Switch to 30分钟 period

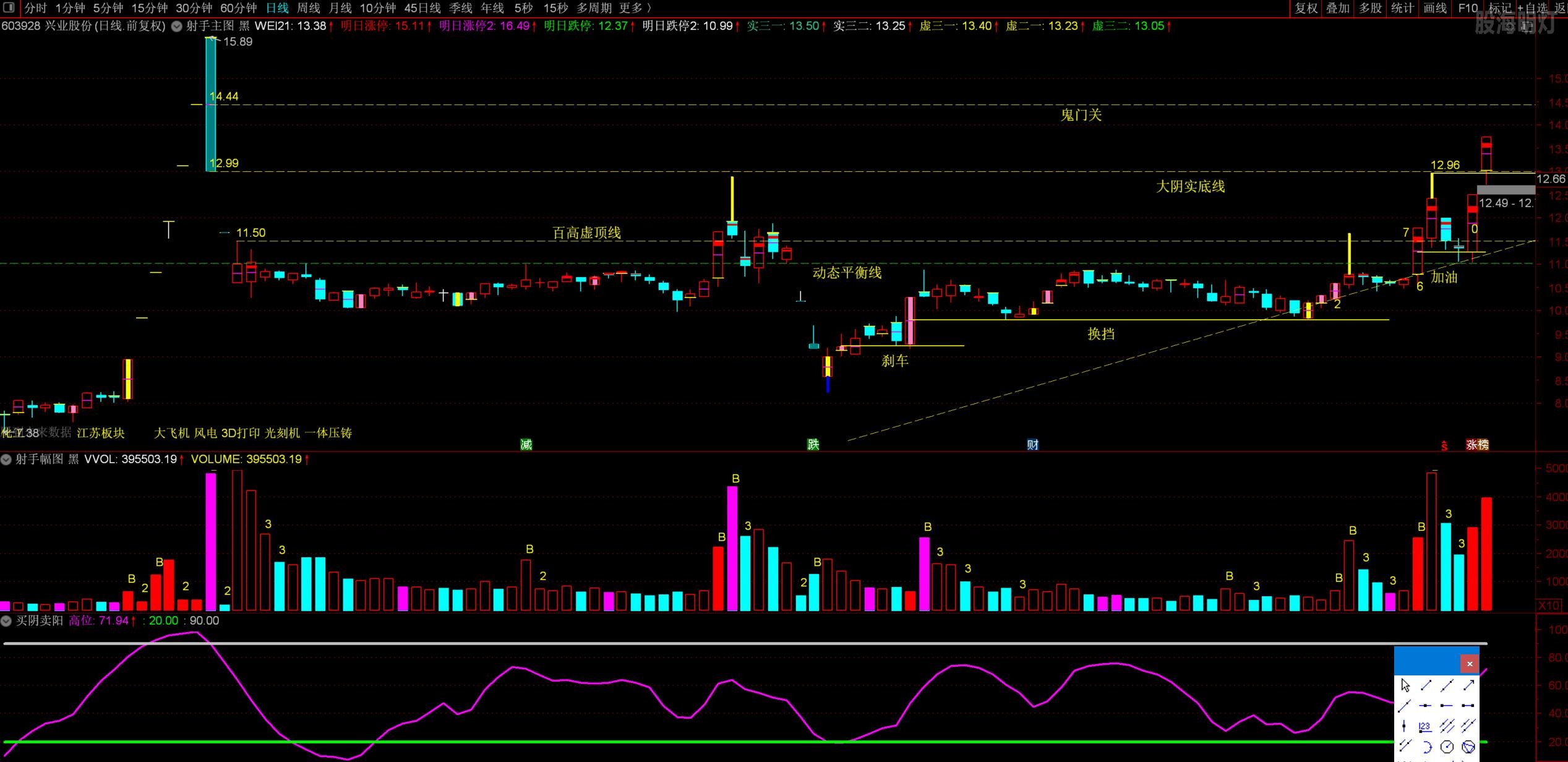(x=194, y=7)
